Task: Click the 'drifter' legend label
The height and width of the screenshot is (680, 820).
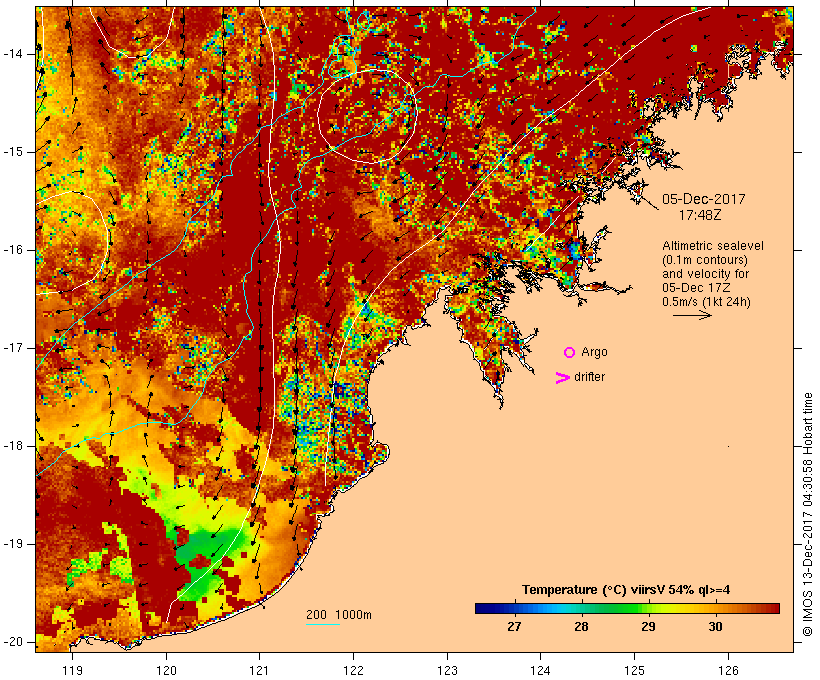Action: [x=589, y=377]
